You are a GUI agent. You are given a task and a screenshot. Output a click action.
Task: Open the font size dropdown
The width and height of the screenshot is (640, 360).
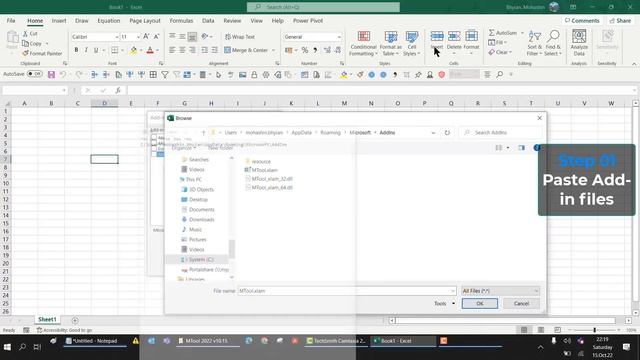click(138, 37)
